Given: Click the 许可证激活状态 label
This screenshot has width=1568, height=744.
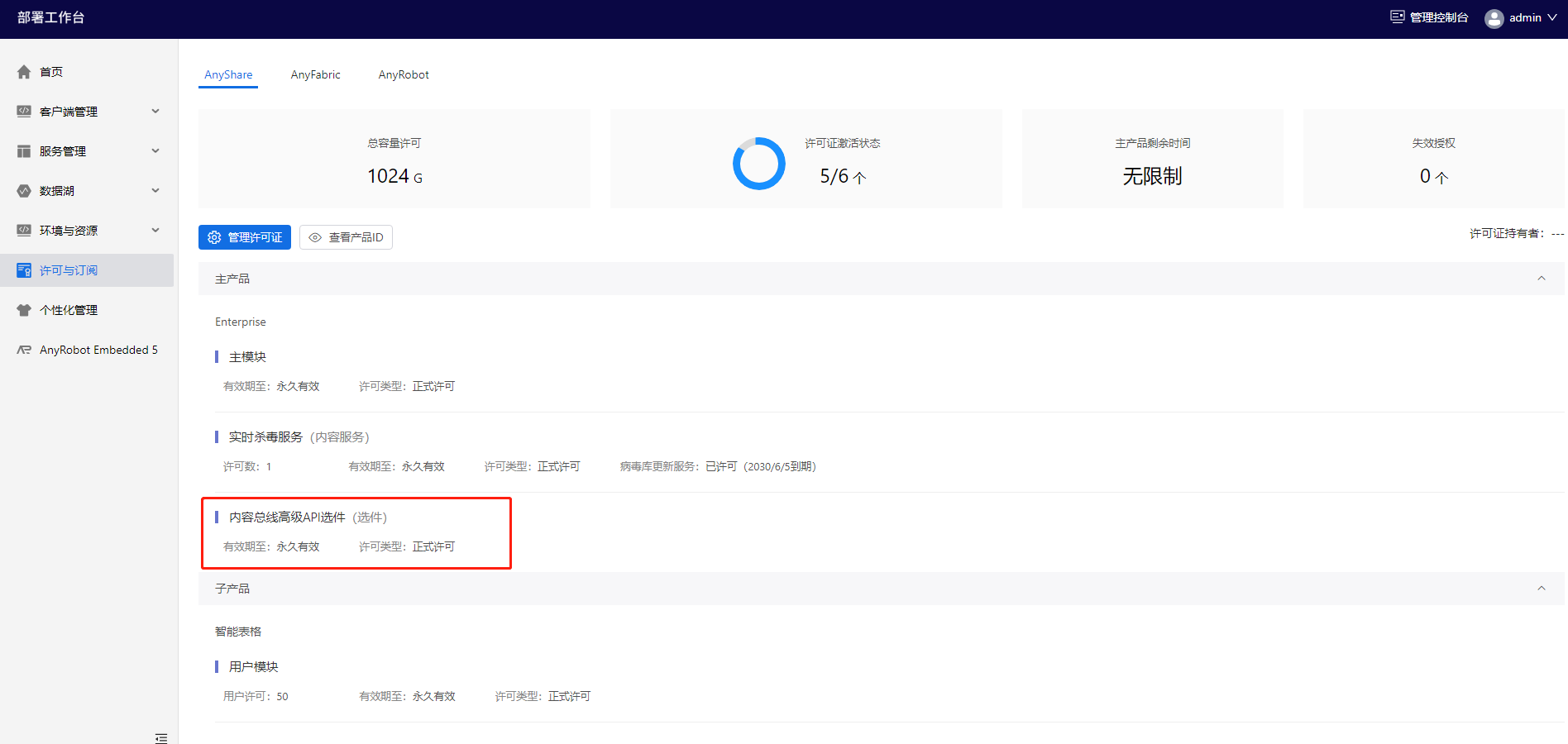Looking at the screenshot, I should pyautogui.click(x=843, y=143).
